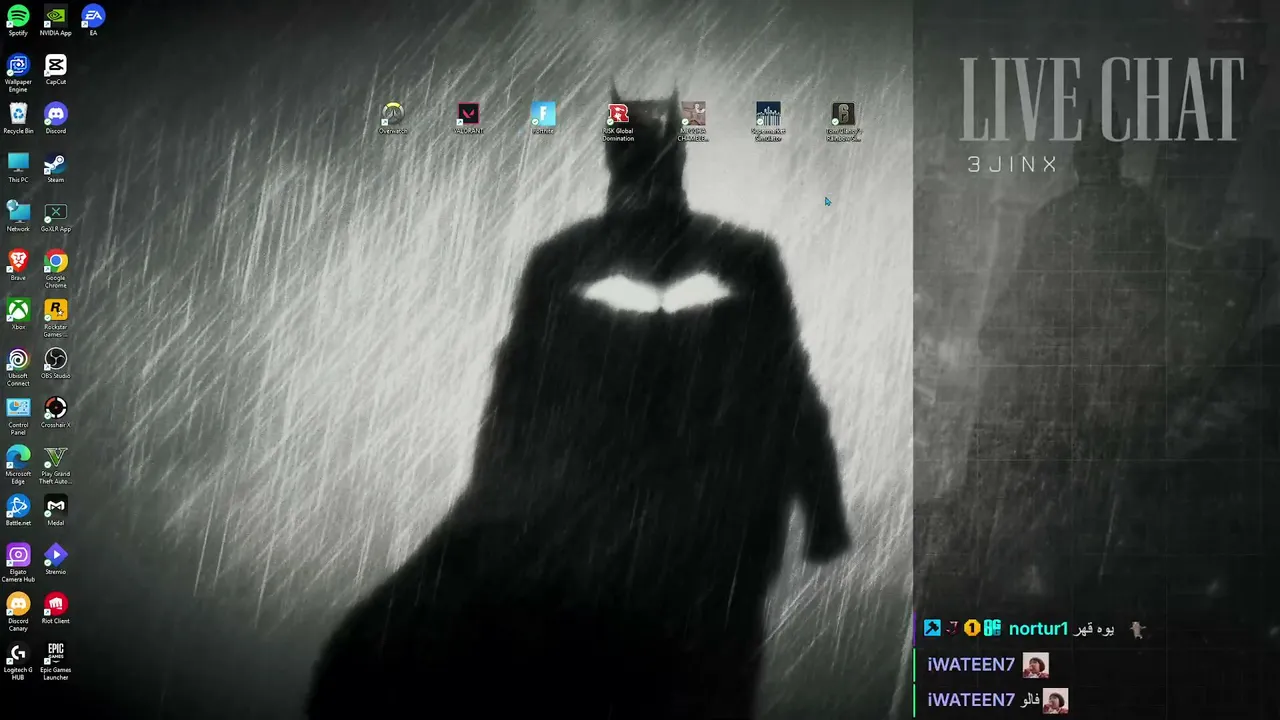Open Wallpaper Engine from the desktop
This screenshot has height=720, width=1280.
point(18,73)
